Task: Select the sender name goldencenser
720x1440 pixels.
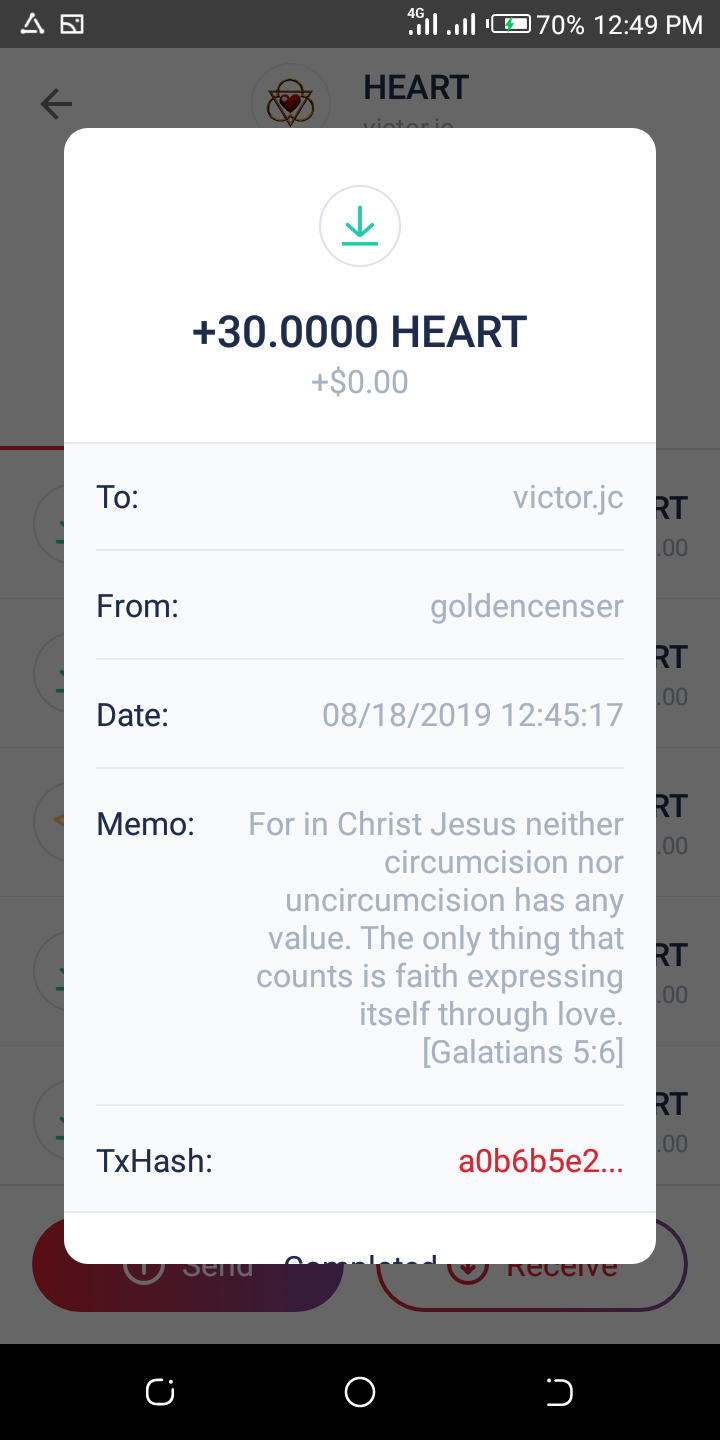Action: click(526, 606)
